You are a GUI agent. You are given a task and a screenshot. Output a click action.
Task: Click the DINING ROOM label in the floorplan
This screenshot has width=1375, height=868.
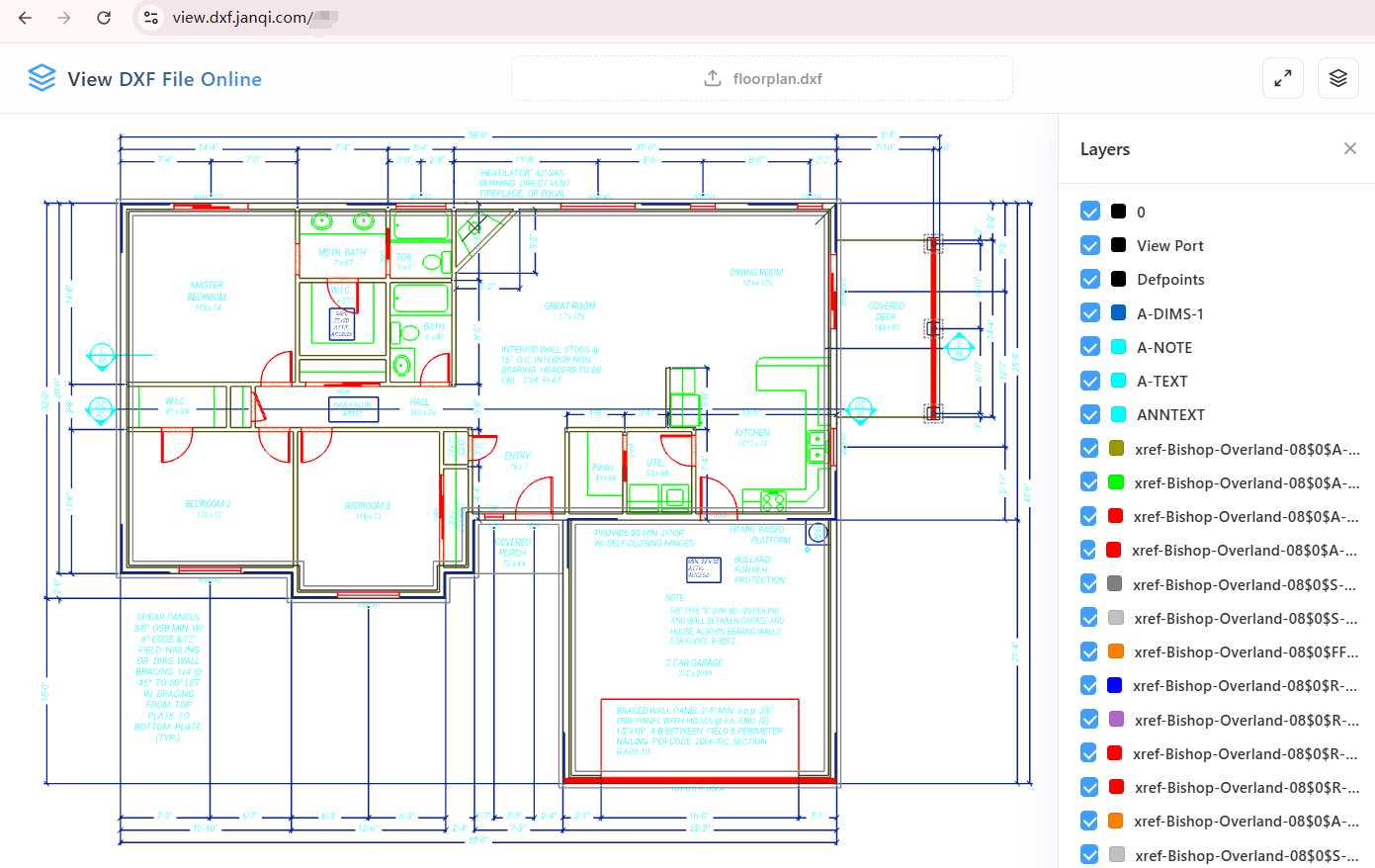(x=757, y=272)
